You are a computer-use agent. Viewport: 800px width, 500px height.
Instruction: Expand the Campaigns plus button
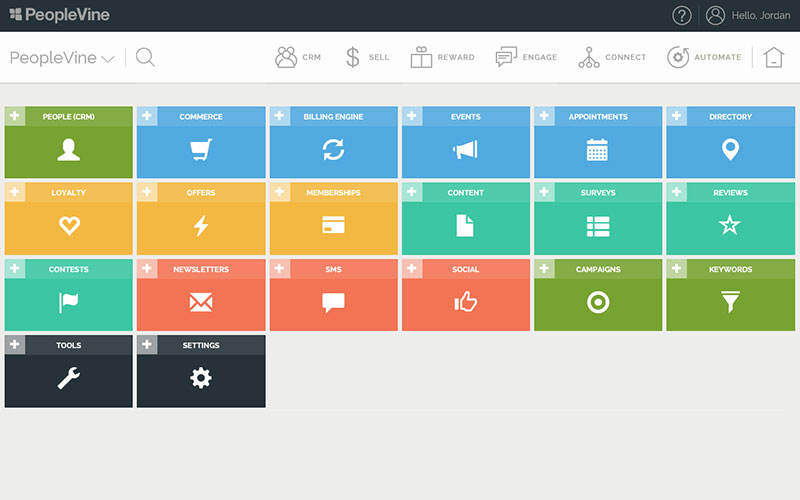point(544,268)
